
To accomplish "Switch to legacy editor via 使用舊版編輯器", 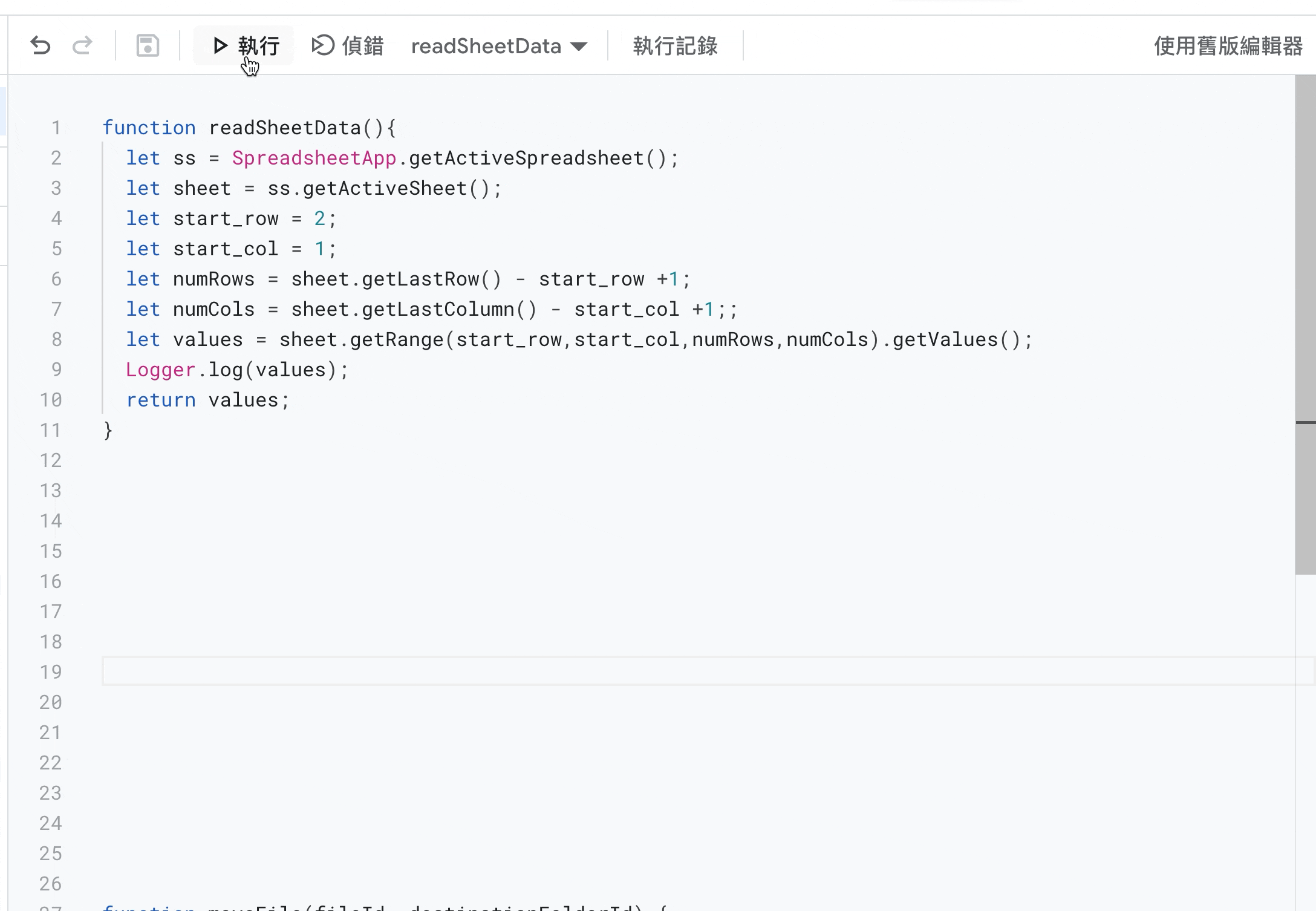I will pos(1228,46).
